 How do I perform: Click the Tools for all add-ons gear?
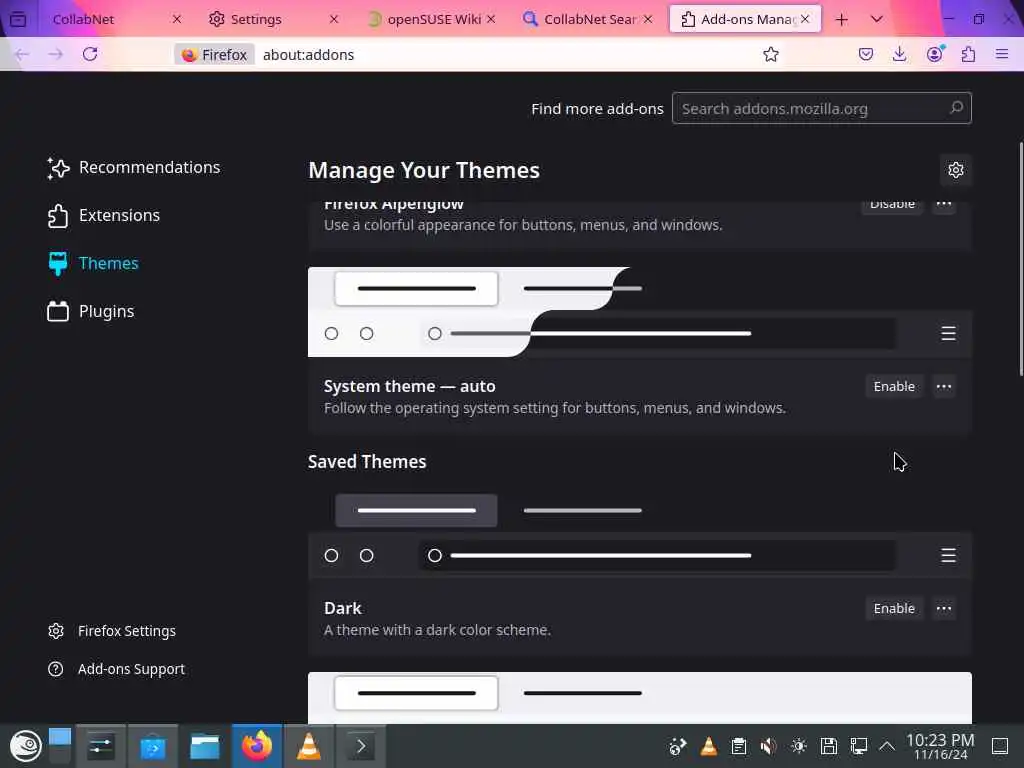tap(955, 170)
